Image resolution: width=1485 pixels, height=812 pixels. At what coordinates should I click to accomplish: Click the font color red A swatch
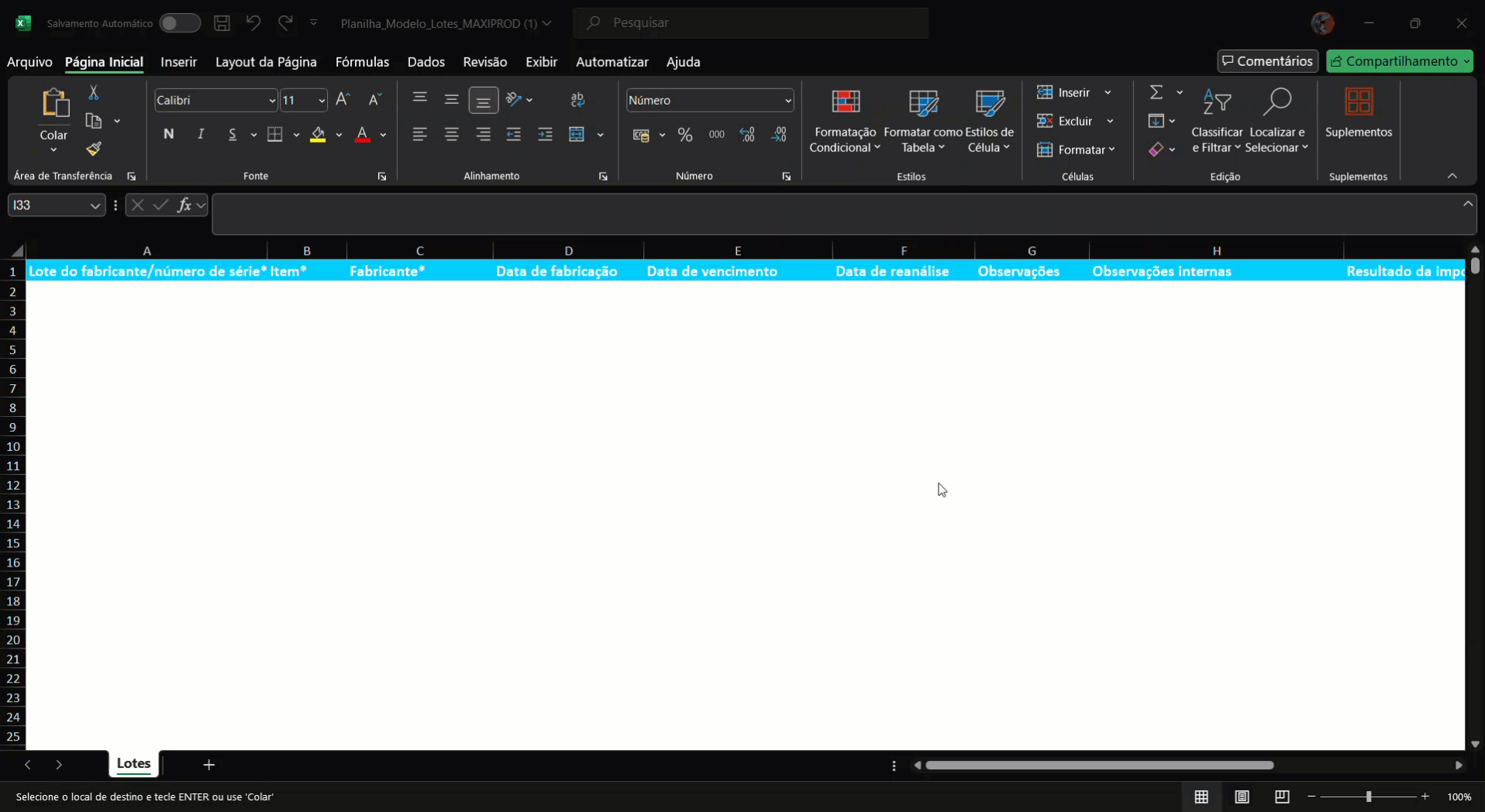[362, 135]
